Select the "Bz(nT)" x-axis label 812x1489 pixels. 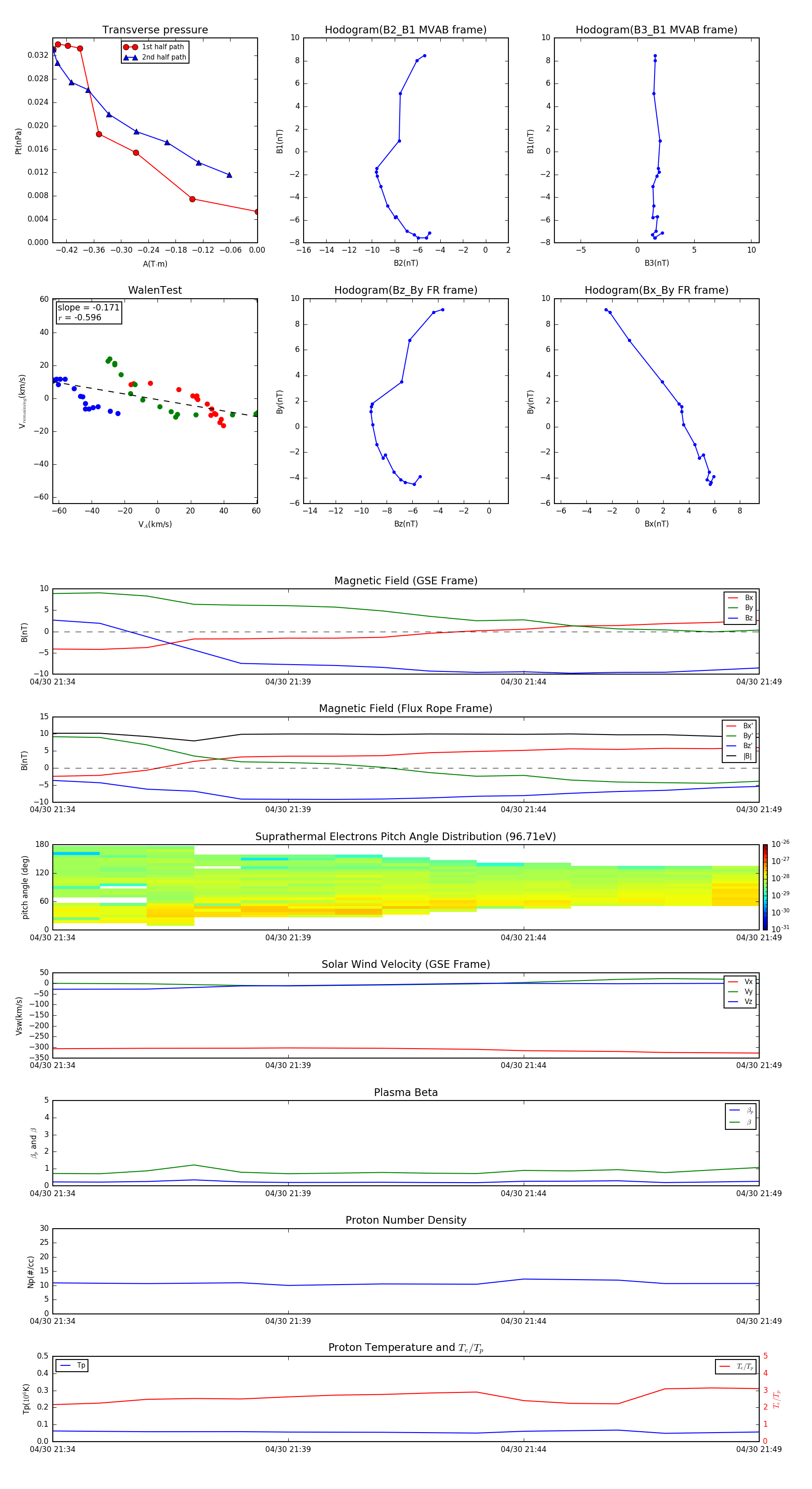point(406,524)
